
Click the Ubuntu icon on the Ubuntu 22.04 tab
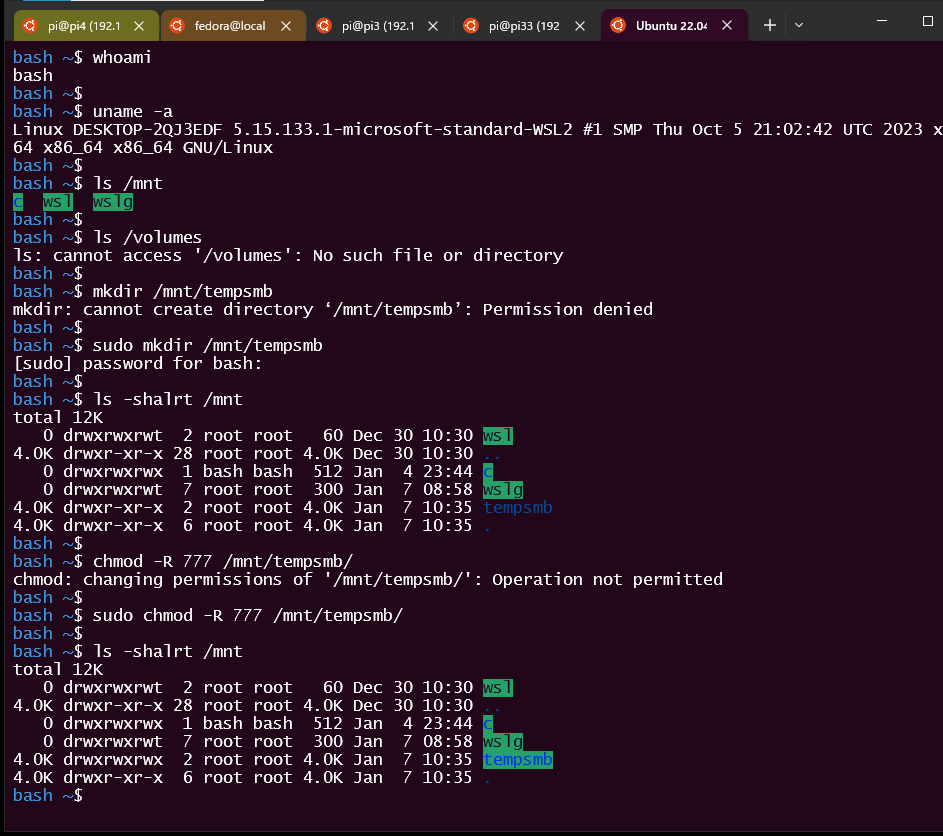tap(619, 26)
